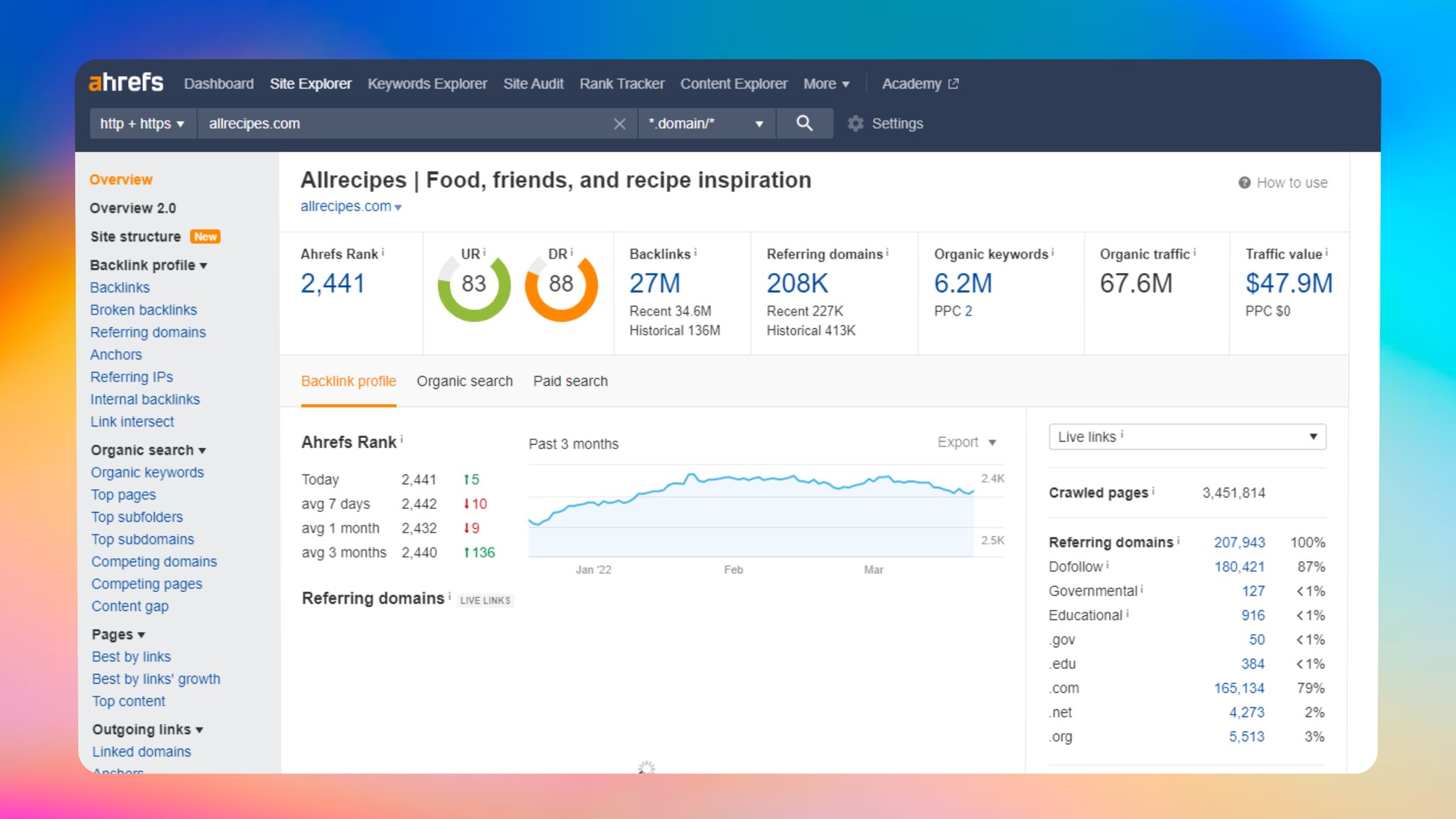1456x819 pixels.
Task: Open Linked domains report
Action: point(141,751)
